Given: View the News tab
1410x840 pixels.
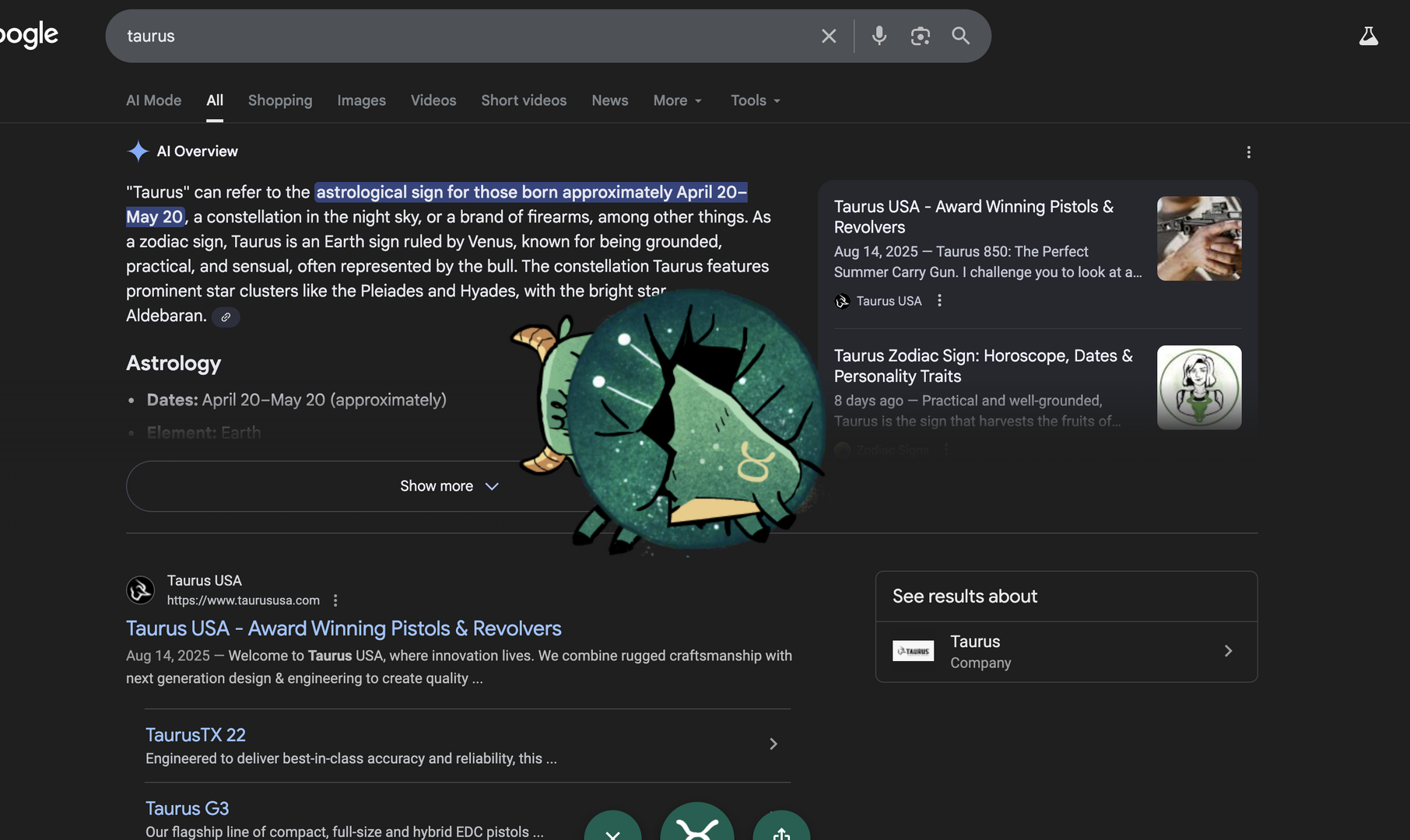Looking at the screenshot, I should point(610,100).
